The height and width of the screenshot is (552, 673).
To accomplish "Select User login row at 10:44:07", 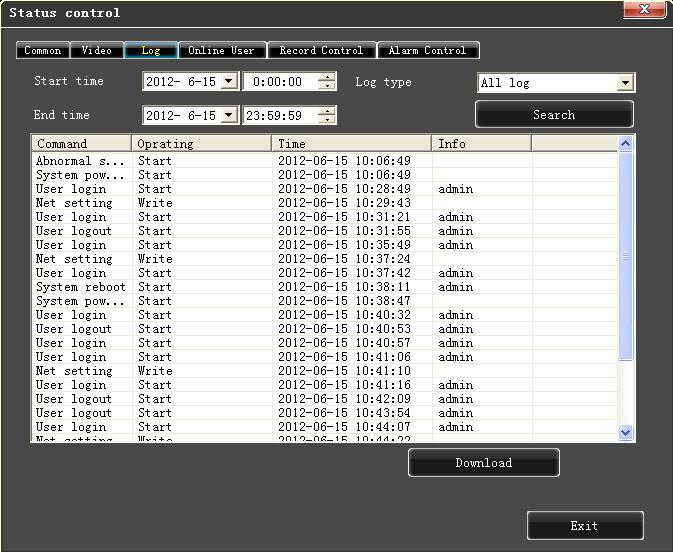I will pos(324,427).
